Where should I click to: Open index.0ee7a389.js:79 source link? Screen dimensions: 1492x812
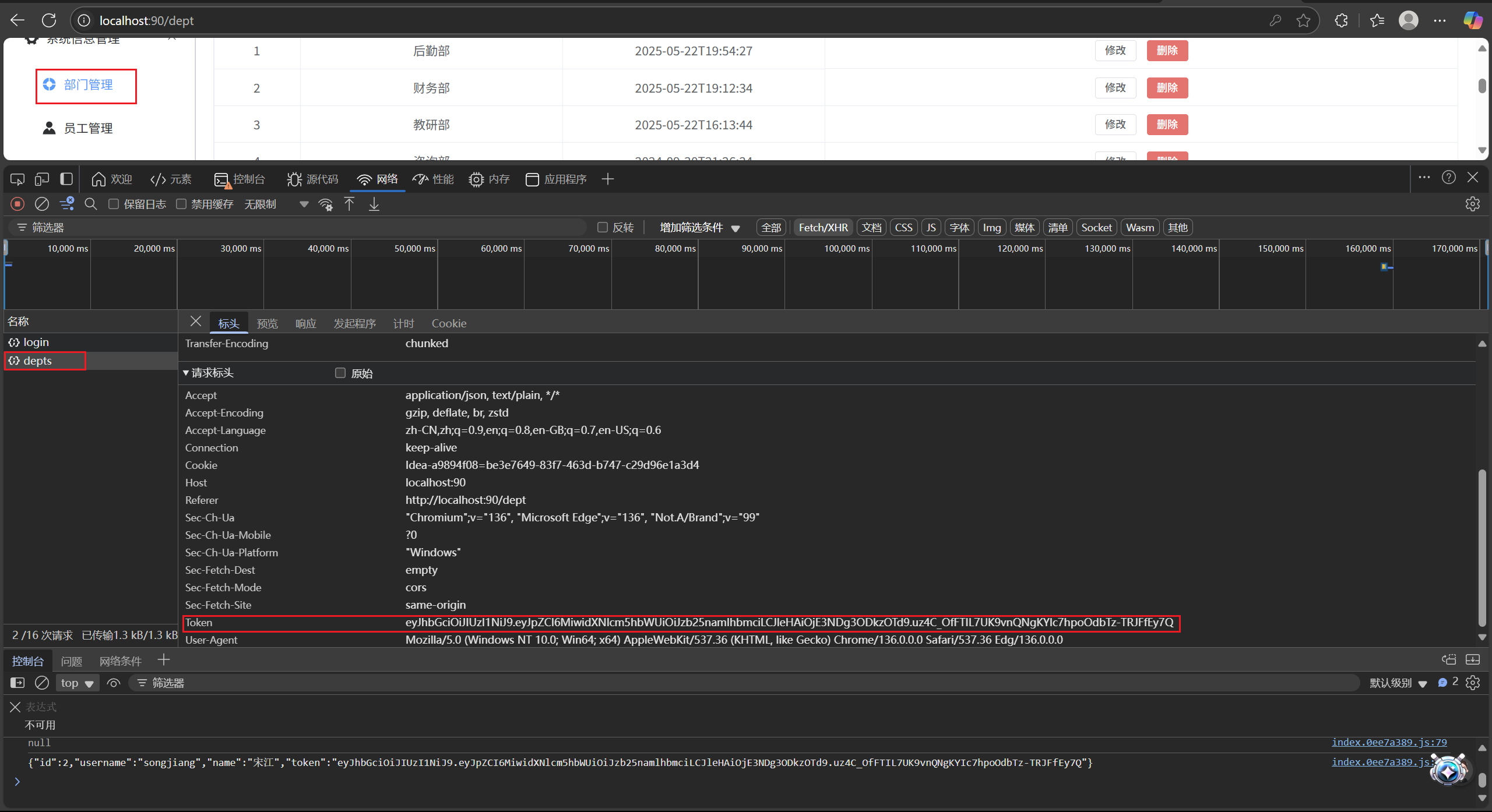pyautogui.click(x=1389, y=742)
